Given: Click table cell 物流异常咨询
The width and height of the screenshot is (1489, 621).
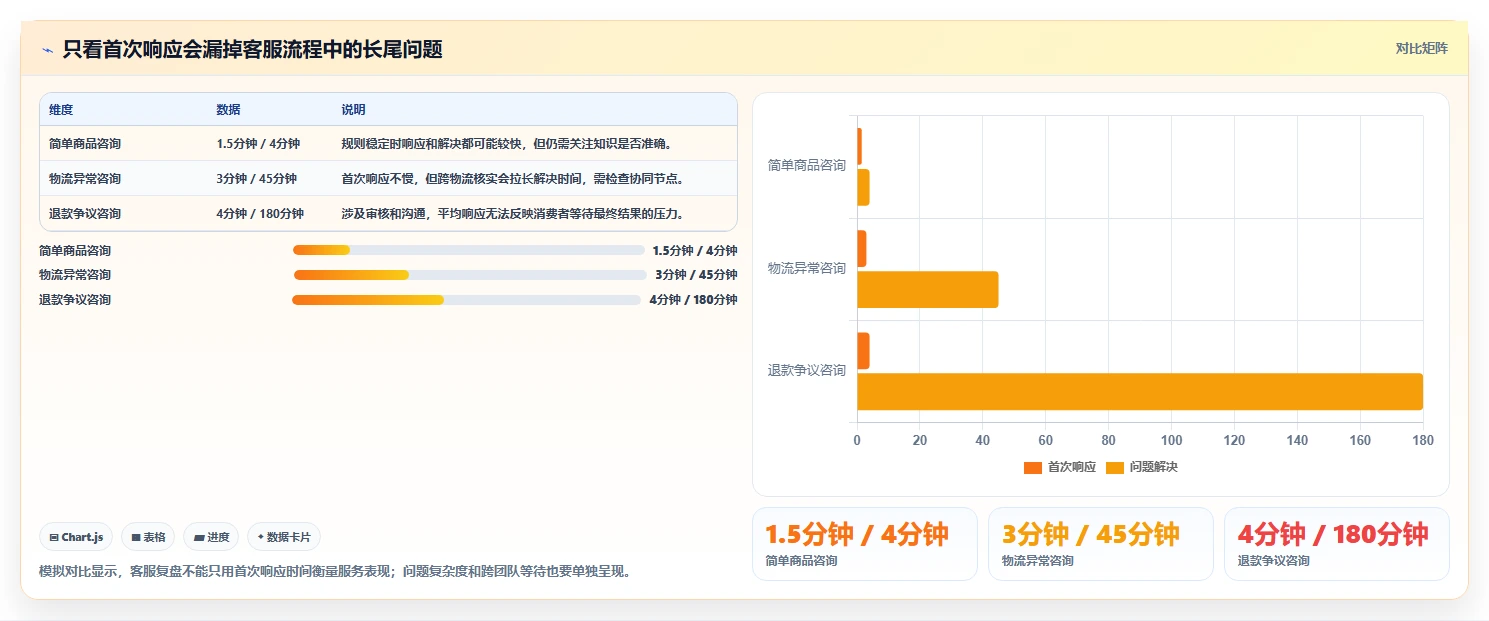Looking at the screenshot, I should (85, 179).
